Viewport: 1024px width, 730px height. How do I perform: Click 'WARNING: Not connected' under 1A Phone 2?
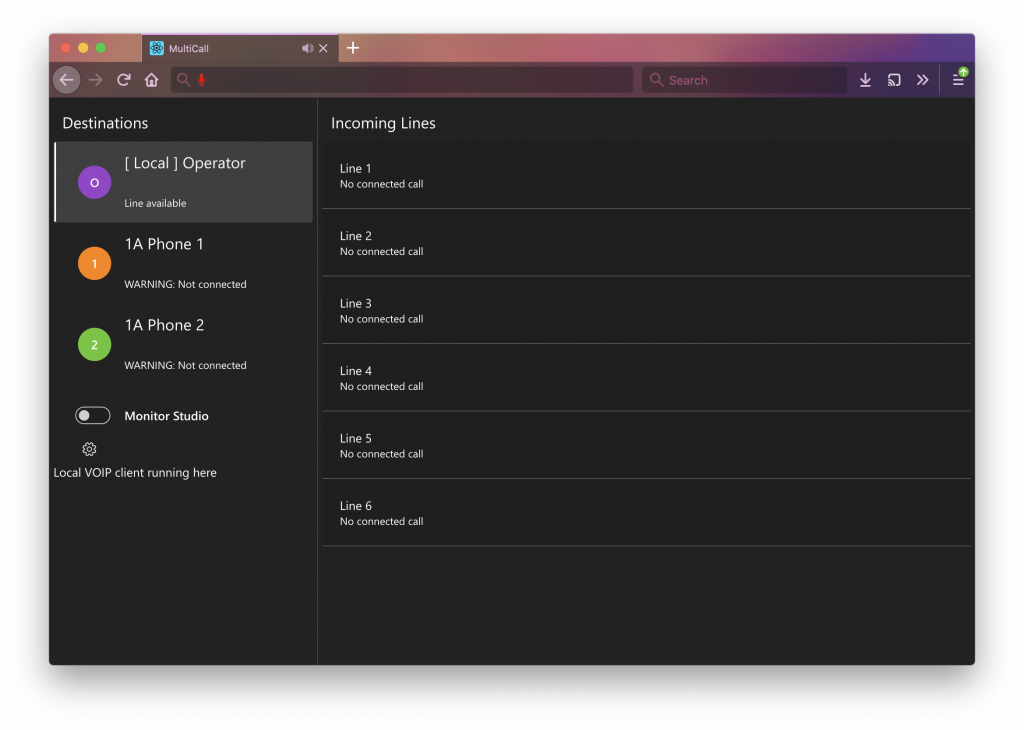click(185, 365)
